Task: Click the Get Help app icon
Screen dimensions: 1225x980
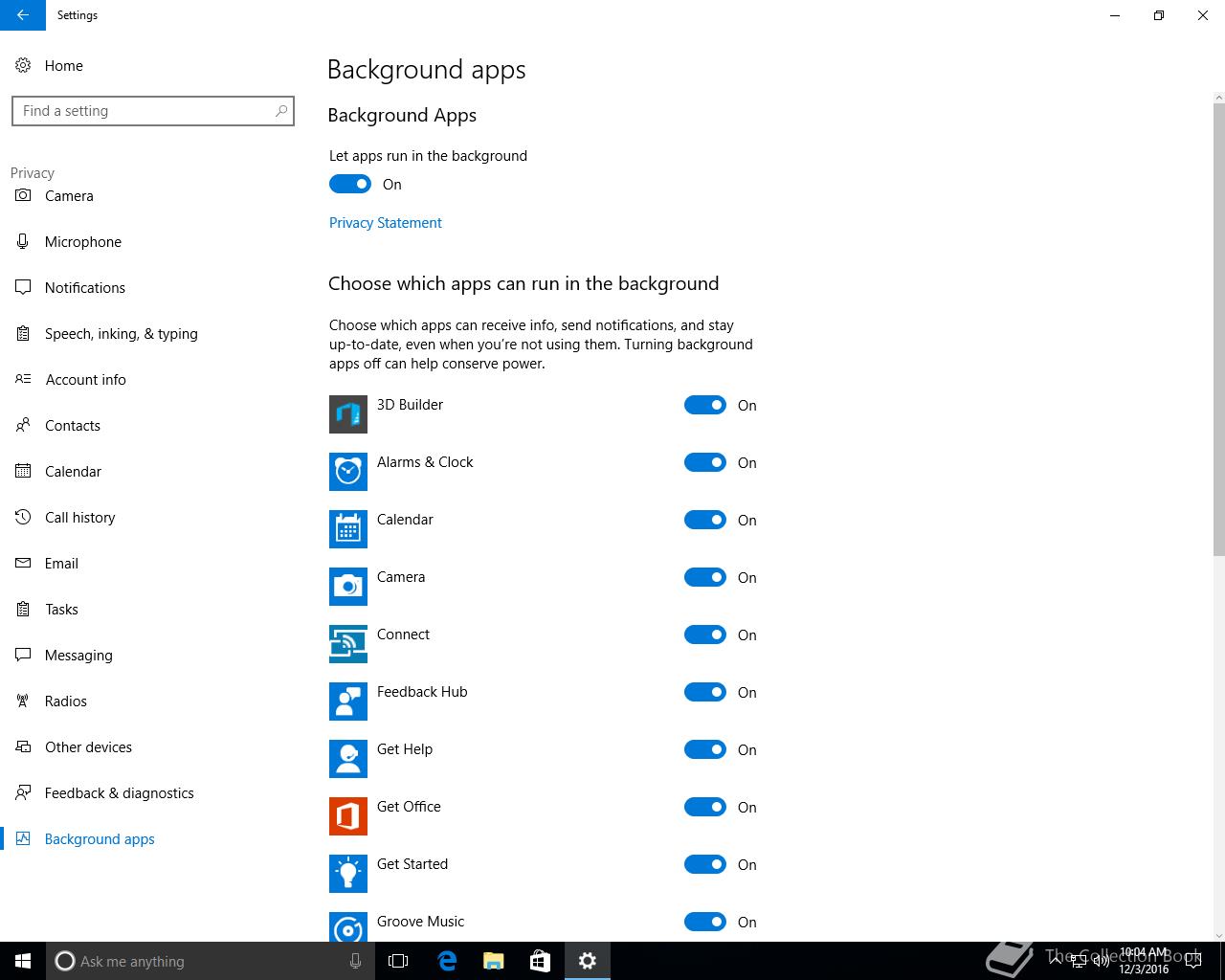Action: tap(348, 759)
